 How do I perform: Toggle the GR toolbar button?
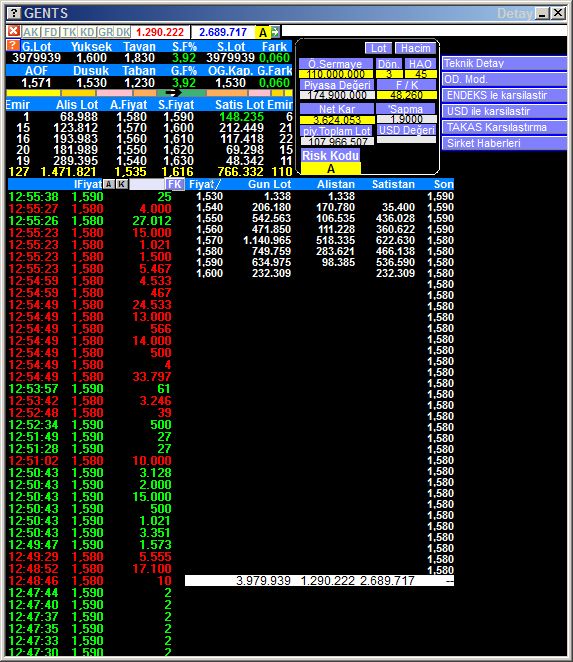tap(106, 32)
